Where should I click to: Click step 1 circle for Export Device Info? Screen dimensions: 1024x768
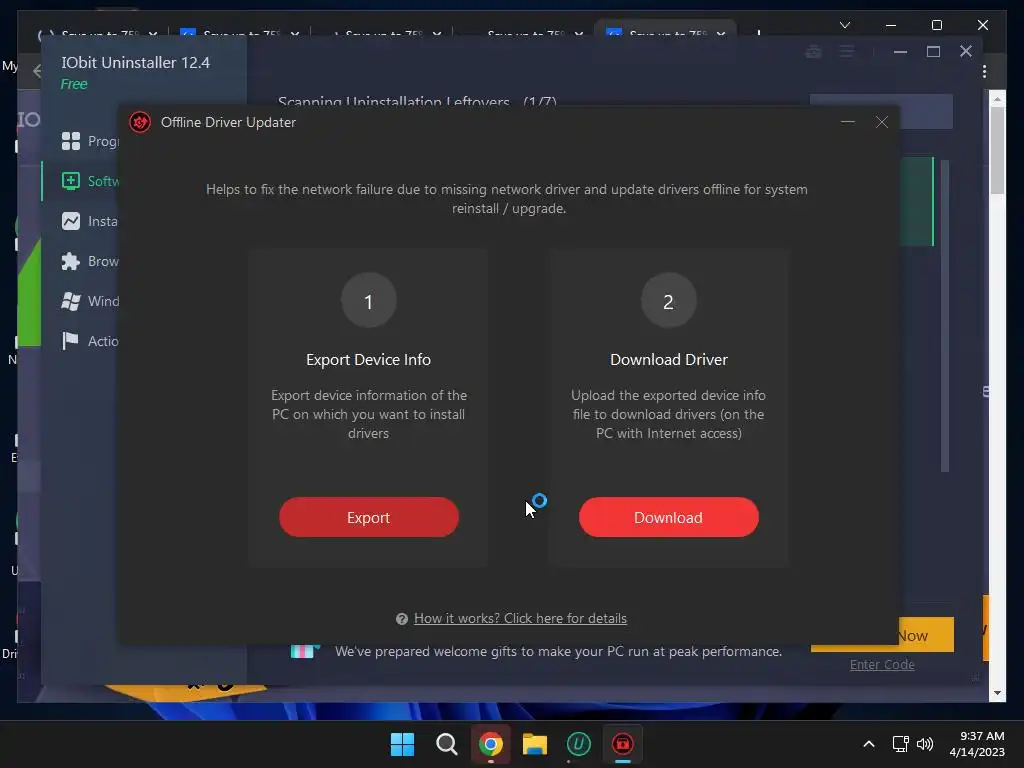368,301
